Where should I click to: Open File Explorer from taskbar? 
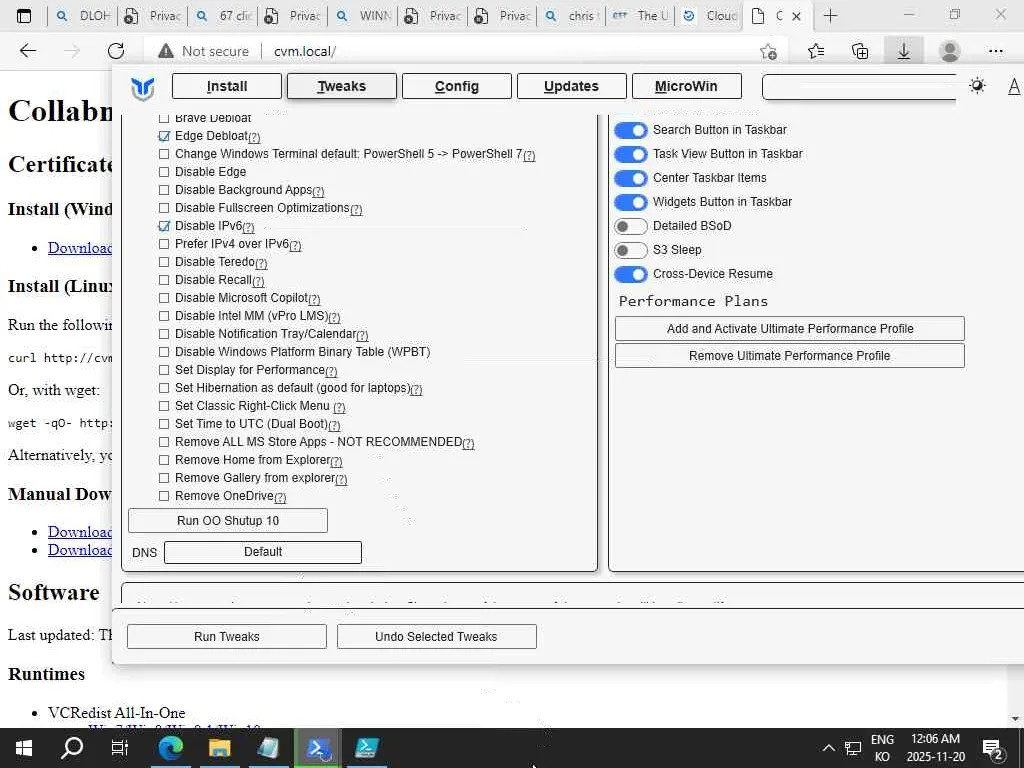pyautogui.click(x=219, y=748)
